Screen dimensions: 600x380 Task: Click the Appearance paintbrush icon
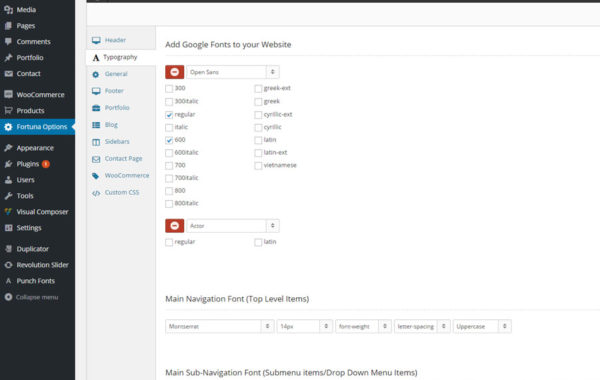pos(8,148)
